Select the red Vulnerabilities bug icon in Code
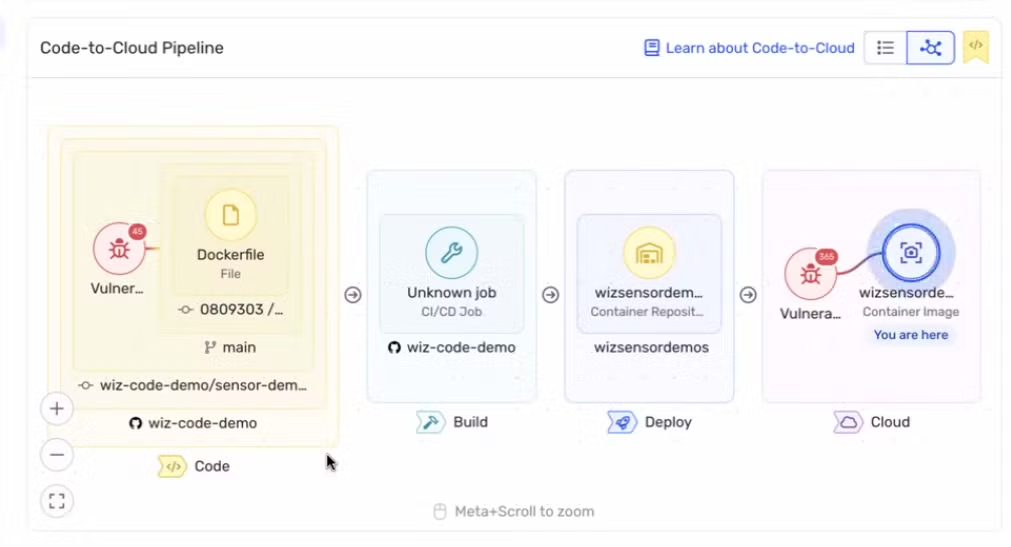1011x547 pixels. click(x=119, y=249)
